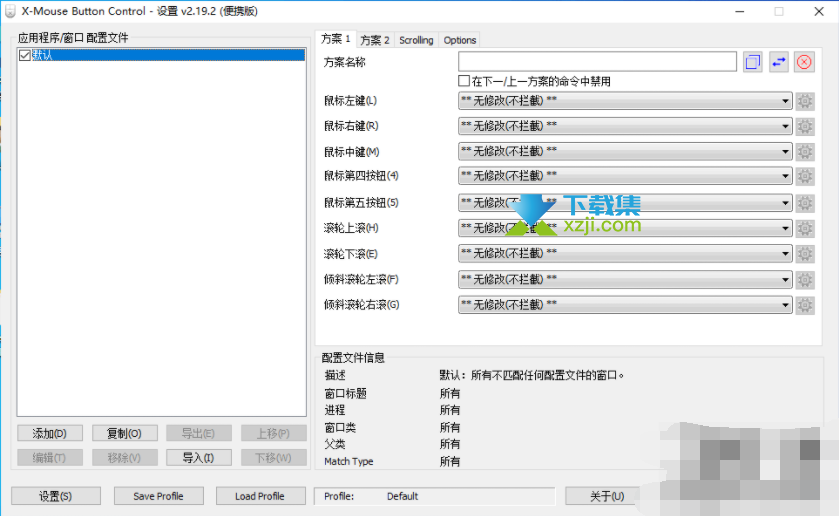Click the X-Mouse app icon in title bar
Viewport: 839px width, 516px height.
(x=10, y=11)
